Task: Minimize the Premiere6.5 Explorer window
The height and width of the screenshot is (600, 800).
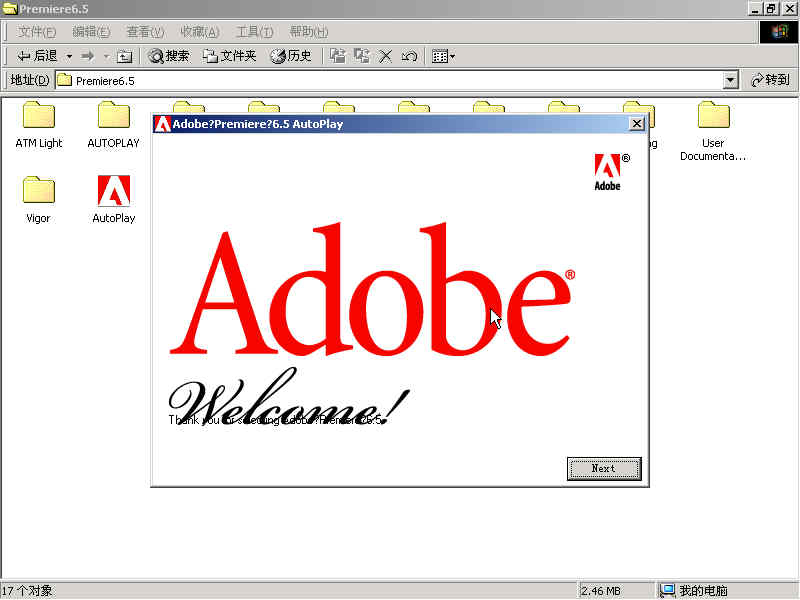Action: pos(756,9)
